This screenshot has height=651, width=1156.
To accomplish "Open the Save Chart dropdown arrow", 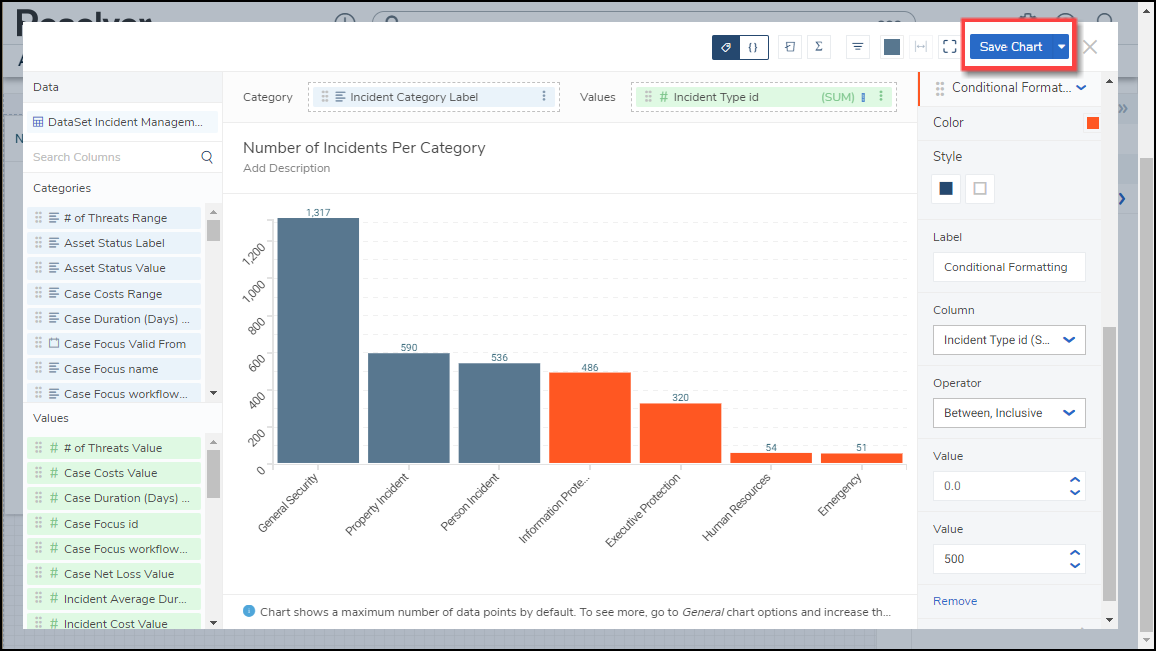I will pos(1061,47).
